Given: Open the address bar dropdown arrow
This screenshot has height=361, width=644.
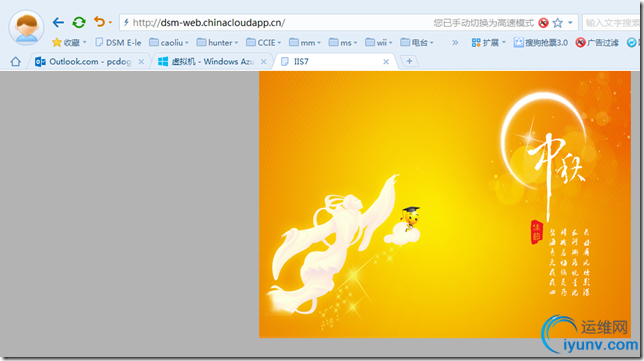Looking at the screenshot, I should tap(570, 23).
